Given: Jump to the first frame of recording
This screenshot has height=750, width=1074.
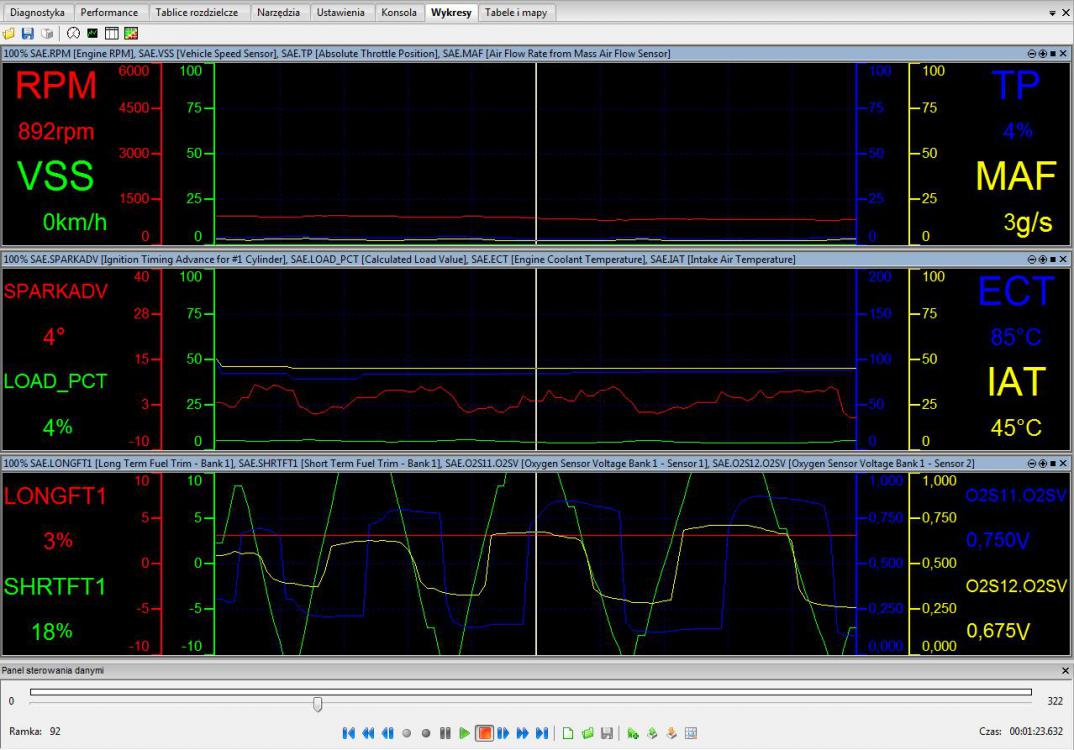Looking at the screenshot, I should pos(348,733).
